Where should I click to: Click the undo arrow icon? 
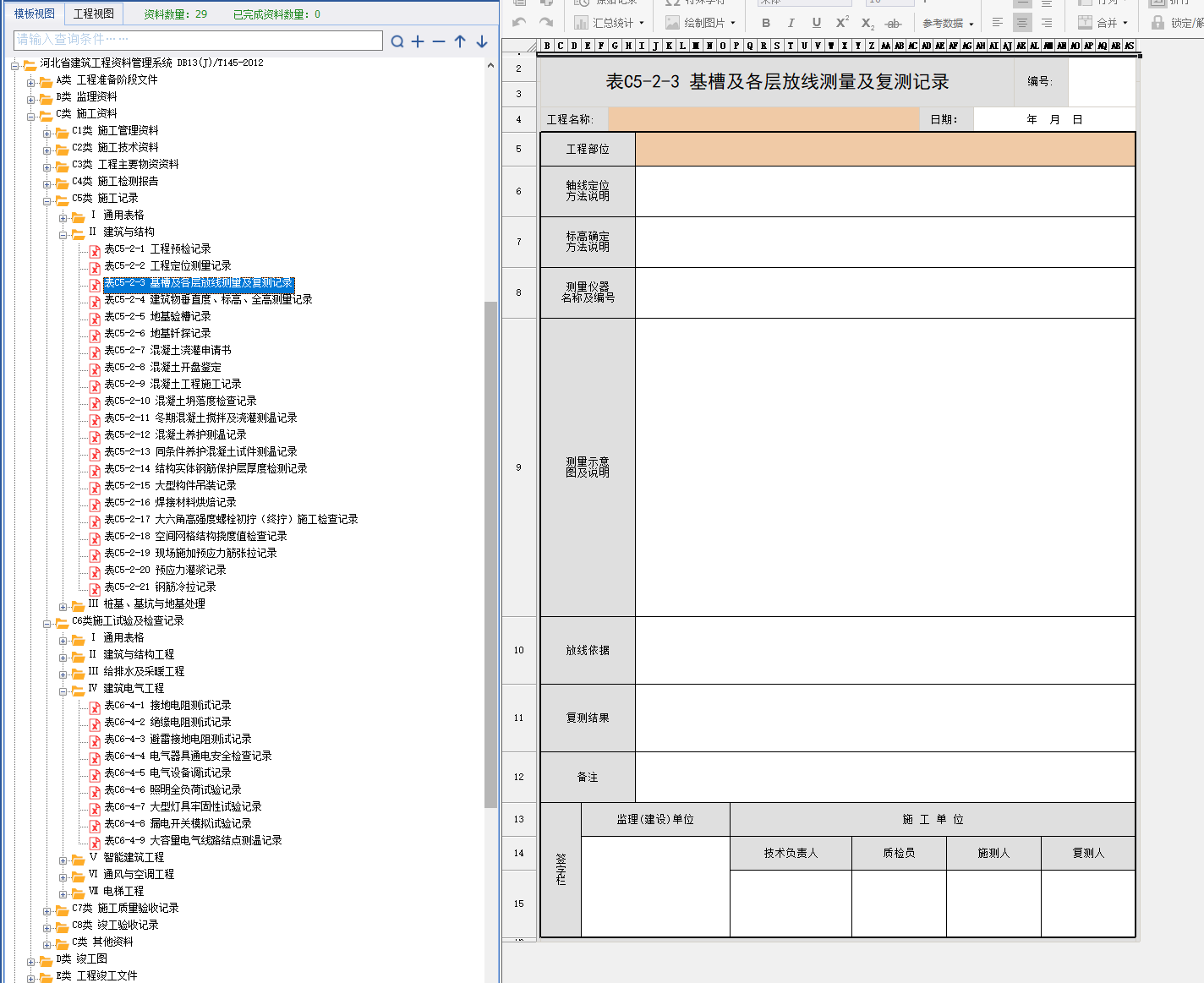point(519,23)
